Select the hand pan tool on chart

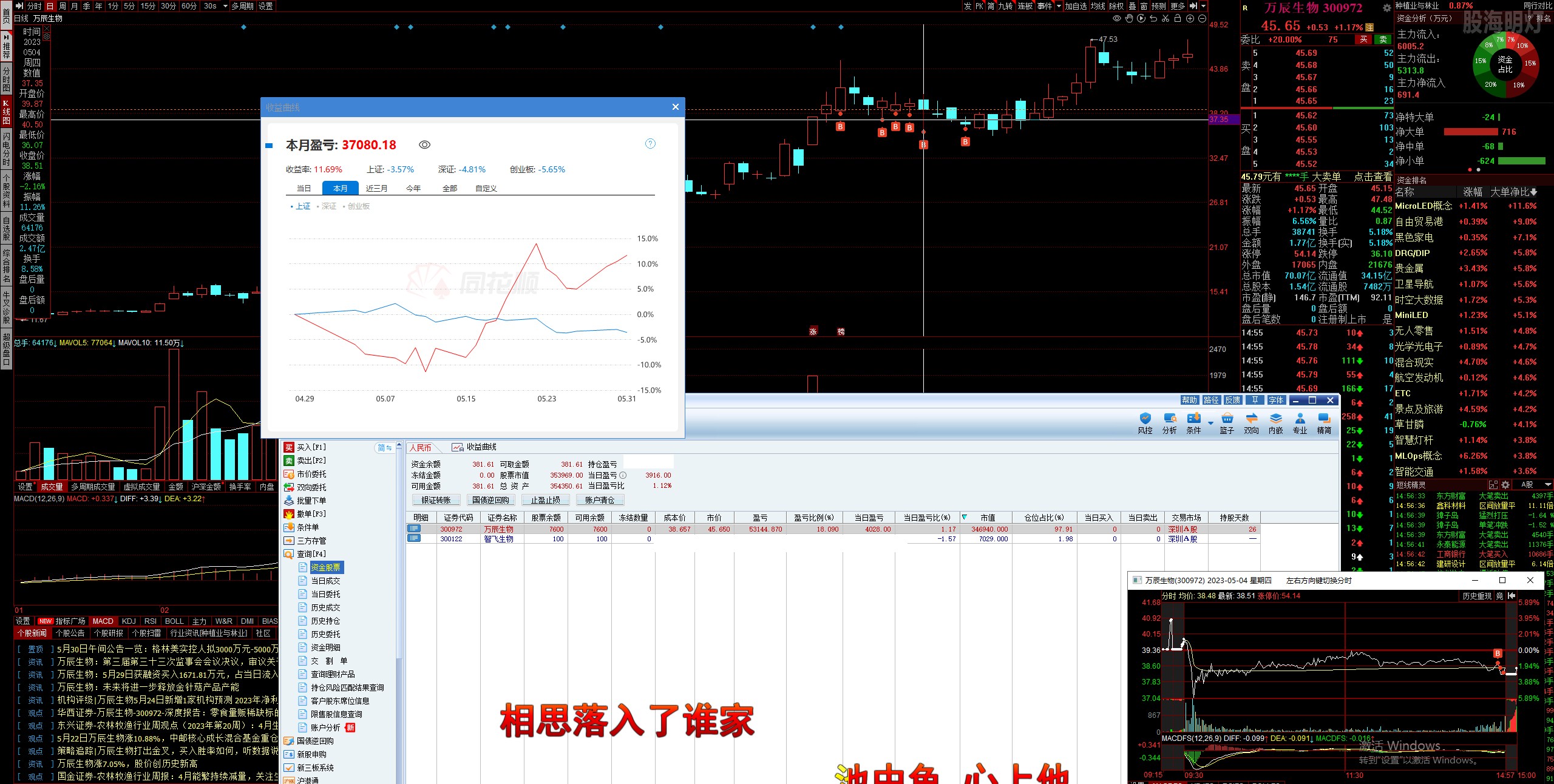pyautogui.click(x=1128, y=18)
